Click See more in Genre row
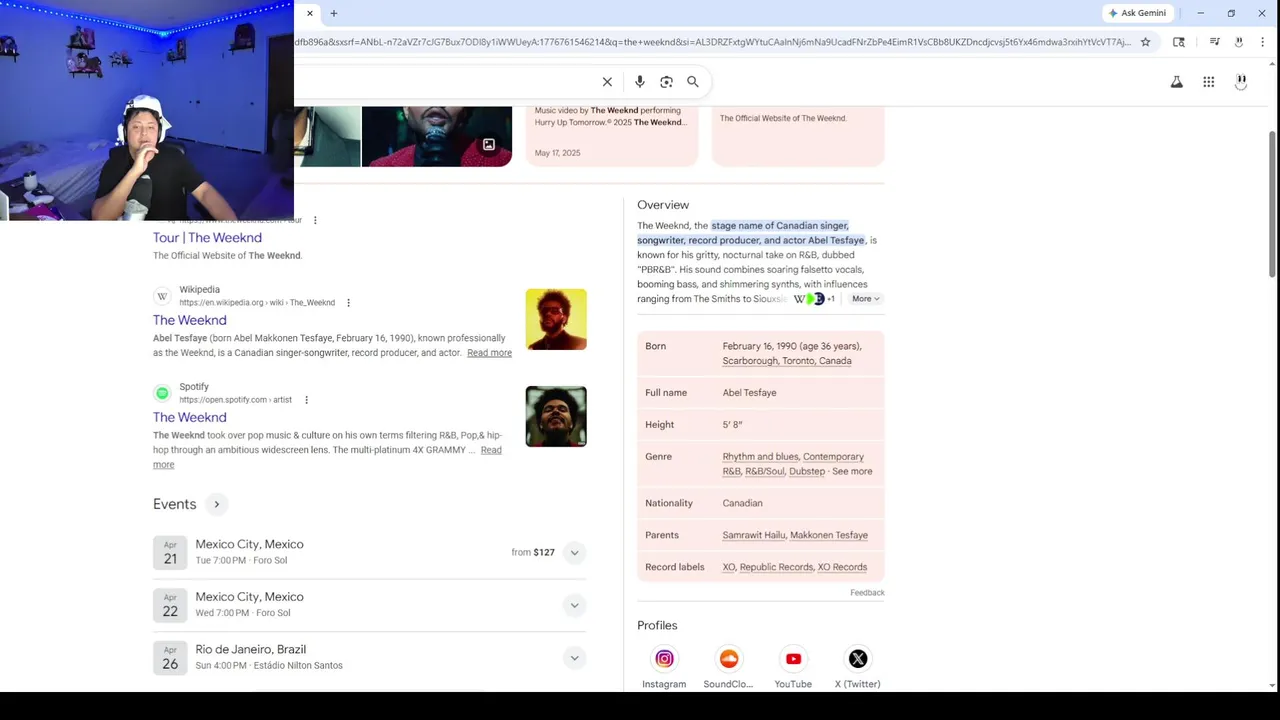Viewport: 1280px width, 720px height. [852, 471]
